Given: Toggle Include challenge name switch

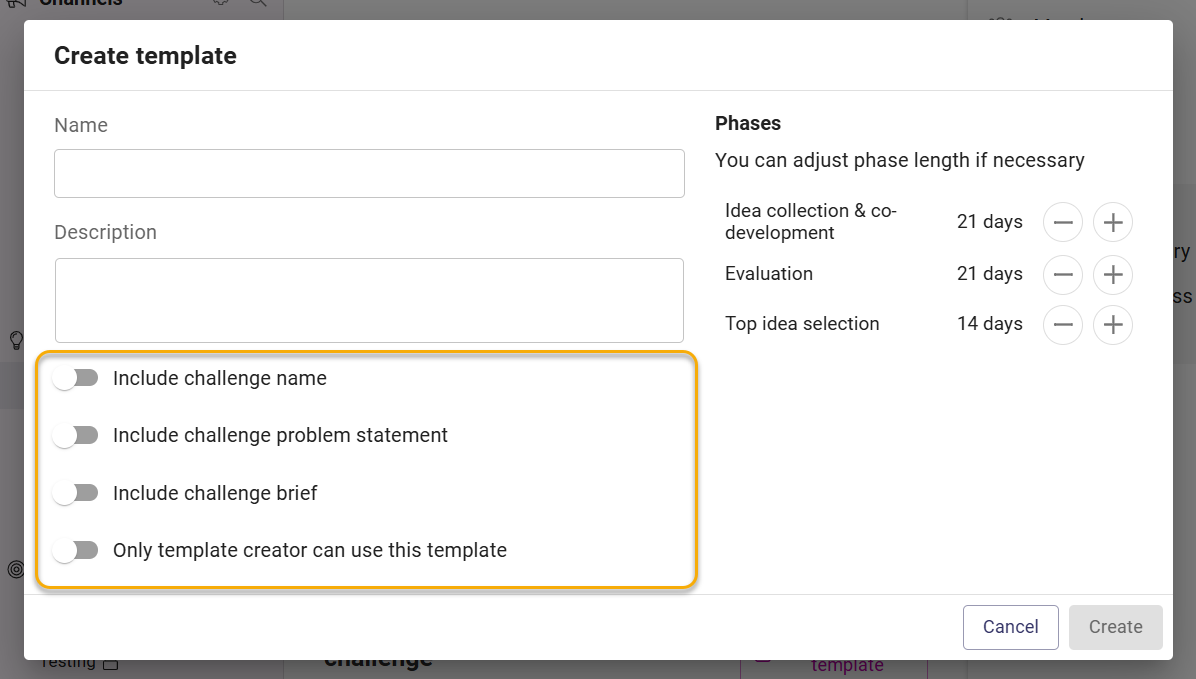Looking at the screenshot, I should tap(76, 378).
